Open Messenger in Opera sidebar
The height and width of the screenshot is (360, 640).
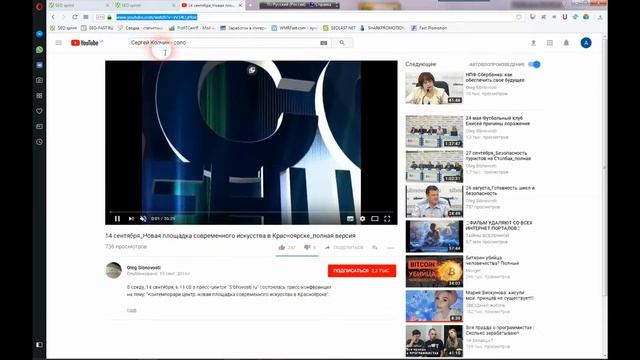click(x=39, y=34)
